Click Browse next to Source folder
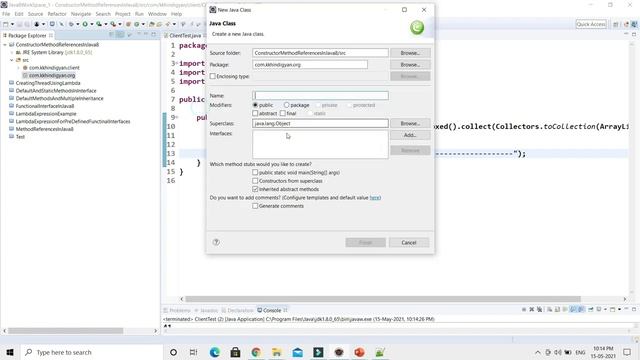 pos(410,53)
